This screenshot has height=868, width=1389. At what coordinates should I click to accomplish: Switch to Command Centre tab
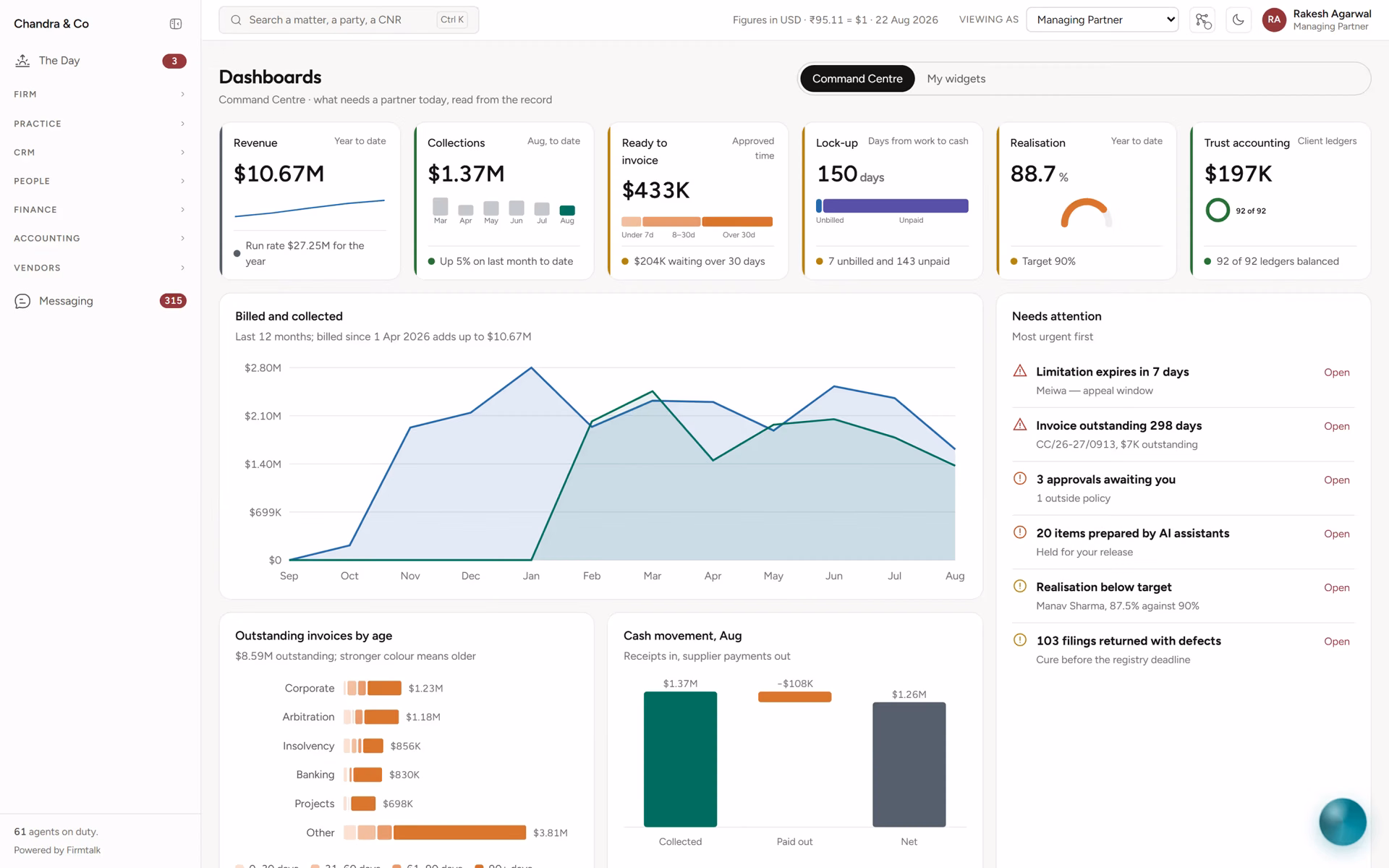point(857,79)
